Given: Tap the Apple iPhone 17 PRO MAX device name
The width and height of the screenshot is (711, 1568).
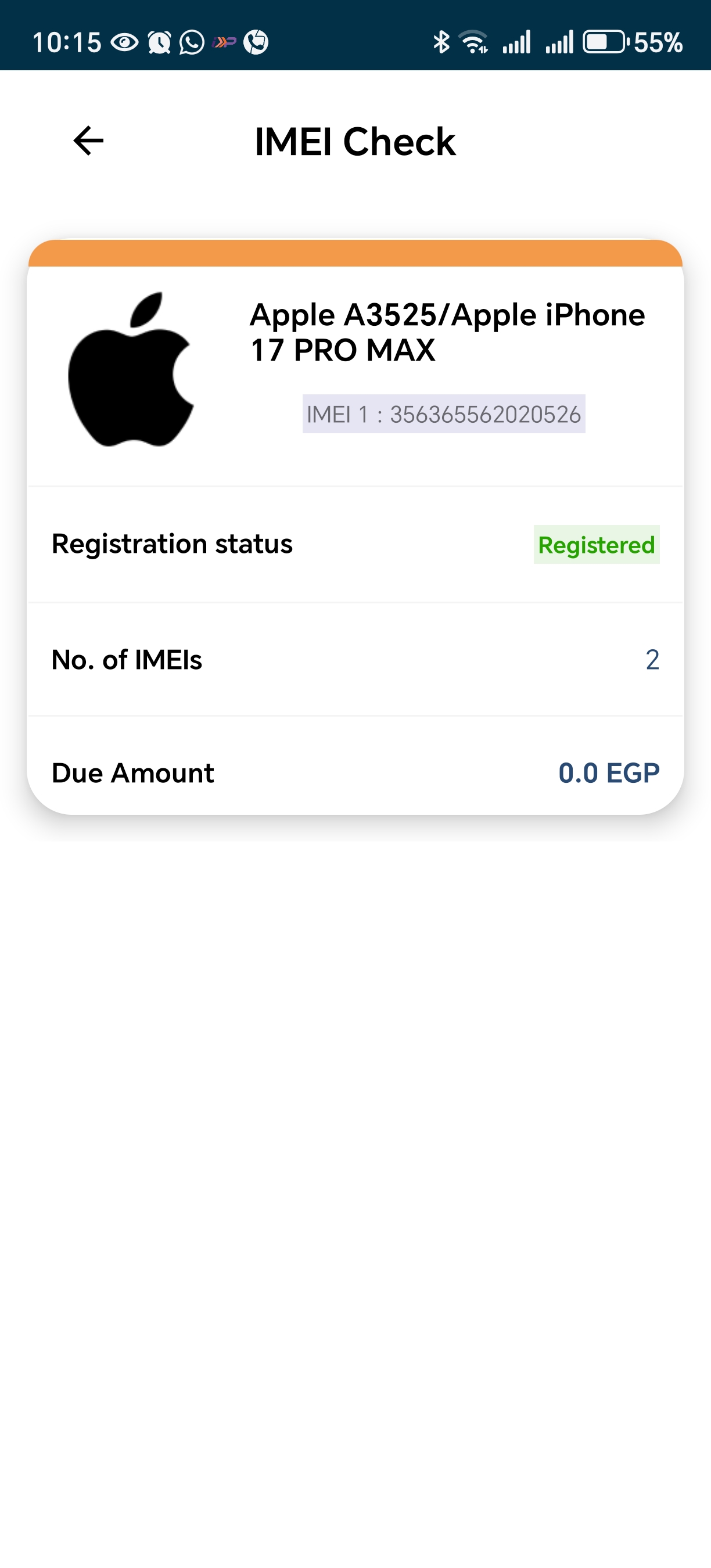Looking at the screenshot, I should pos(447,332).
